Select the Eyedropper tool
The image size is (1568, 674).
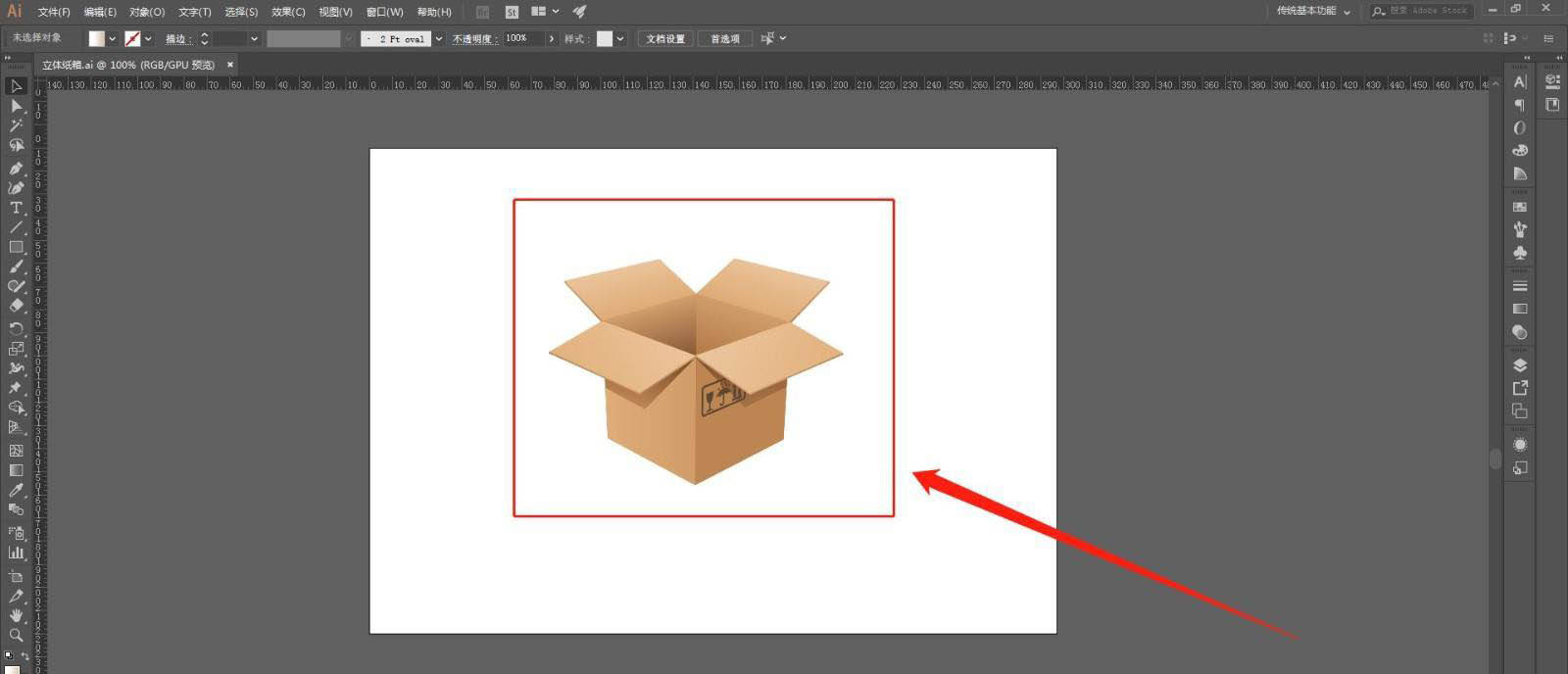click(16, 490)
